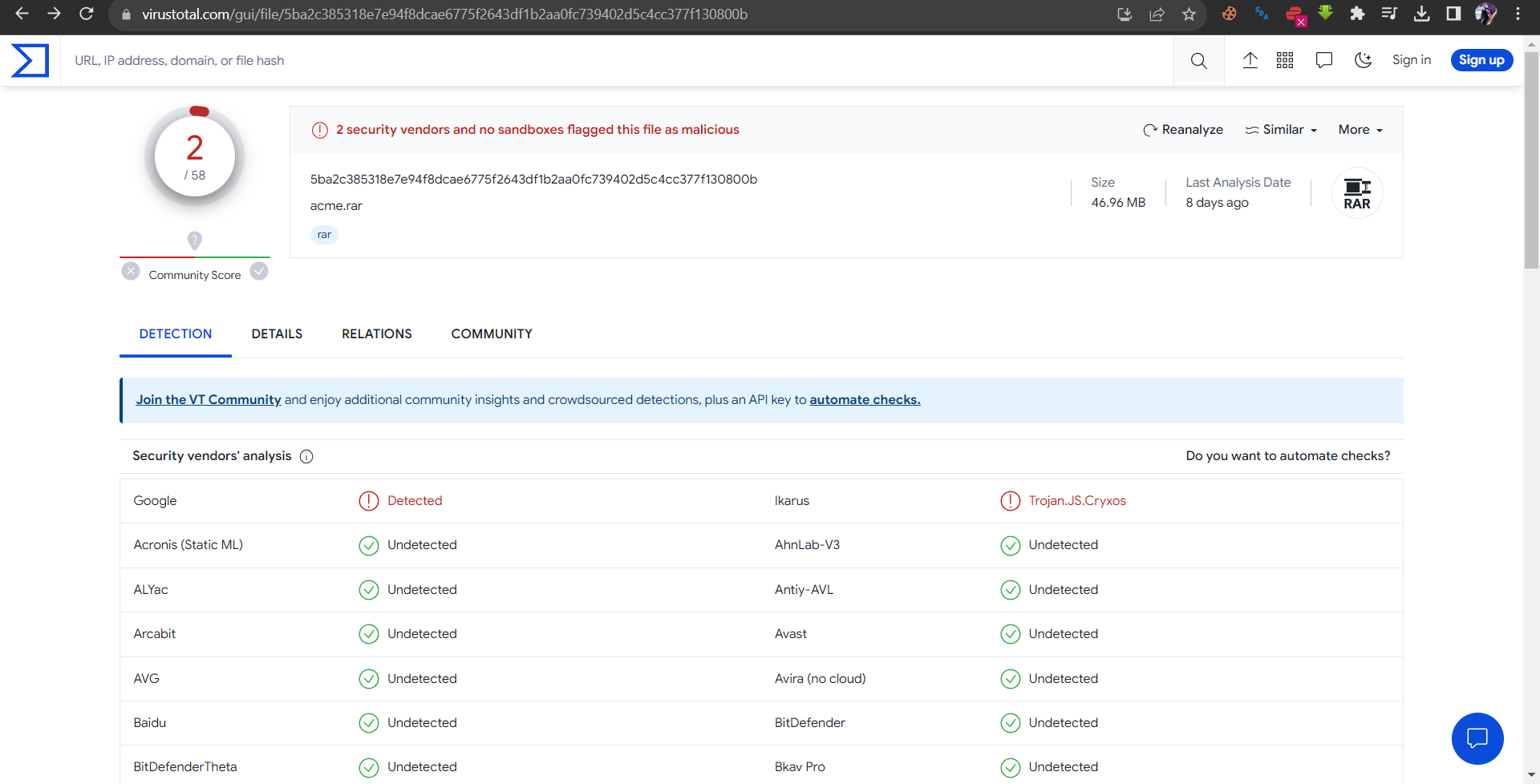This screenshot has width=1540, height=784.
Task: Open the Join the VT Community link
Action: point(209,400)
